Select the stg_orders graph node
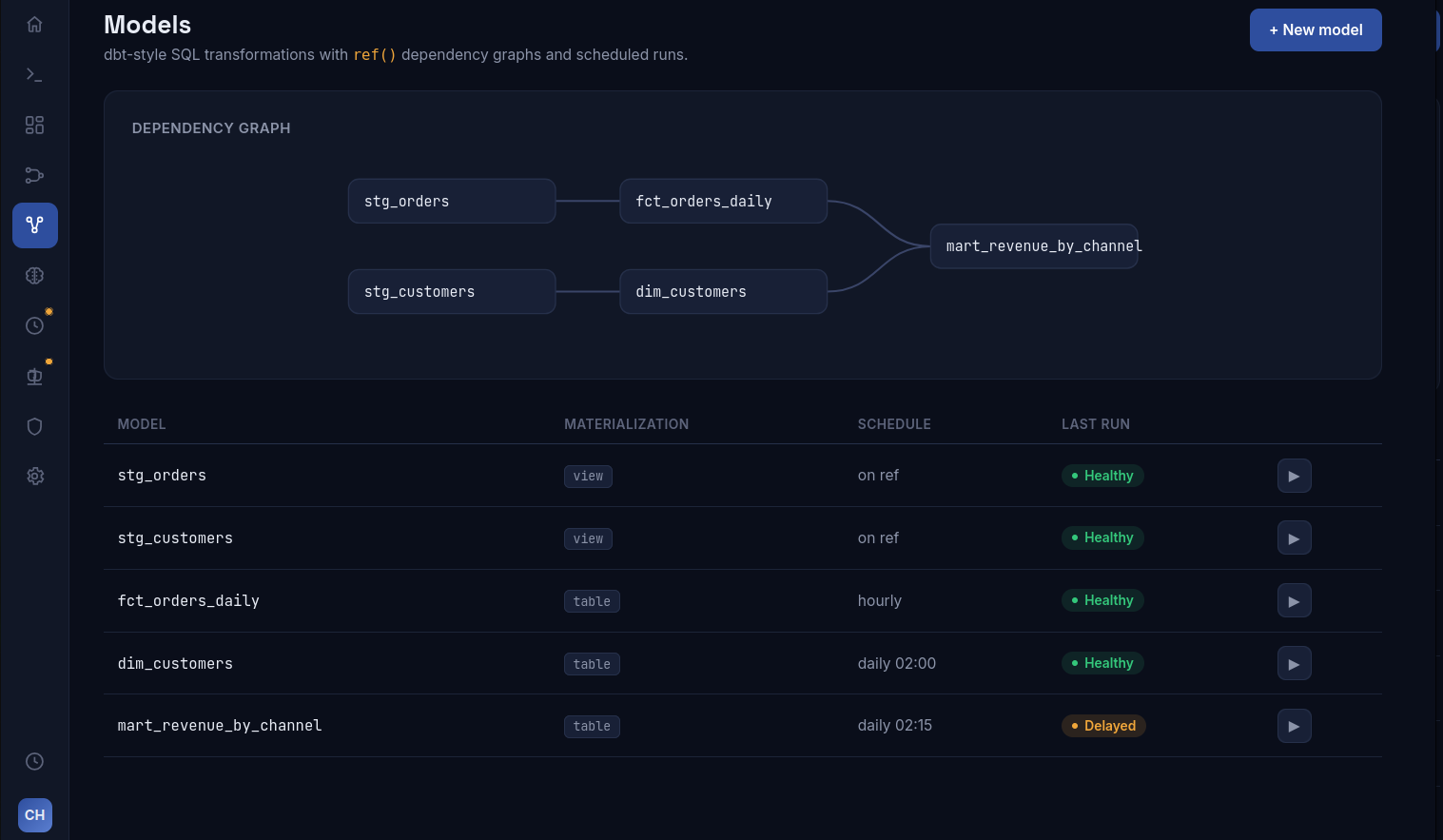This screenshot has width=1443, height=840. [x=452, y=201]
